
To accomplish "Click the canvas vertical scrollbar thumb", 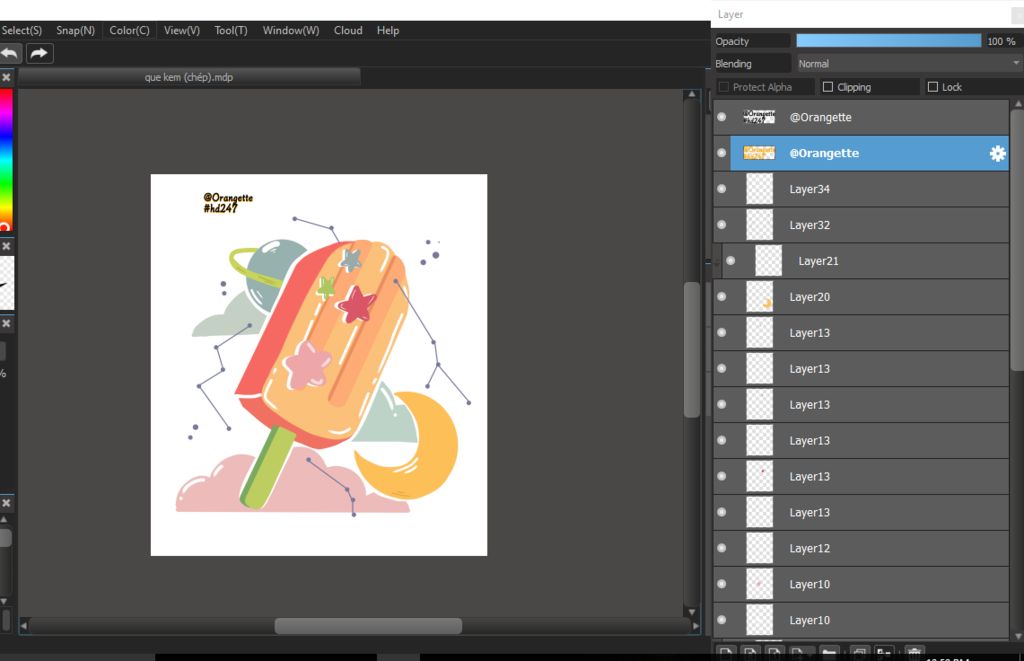I will tap(692, 349).
